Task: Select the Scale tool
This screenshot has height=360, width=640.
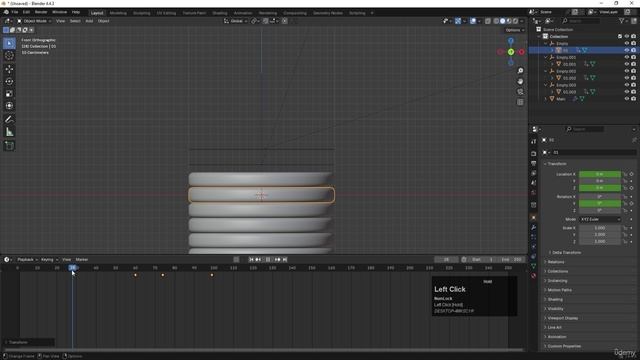Action: click(x=9, y=93)
